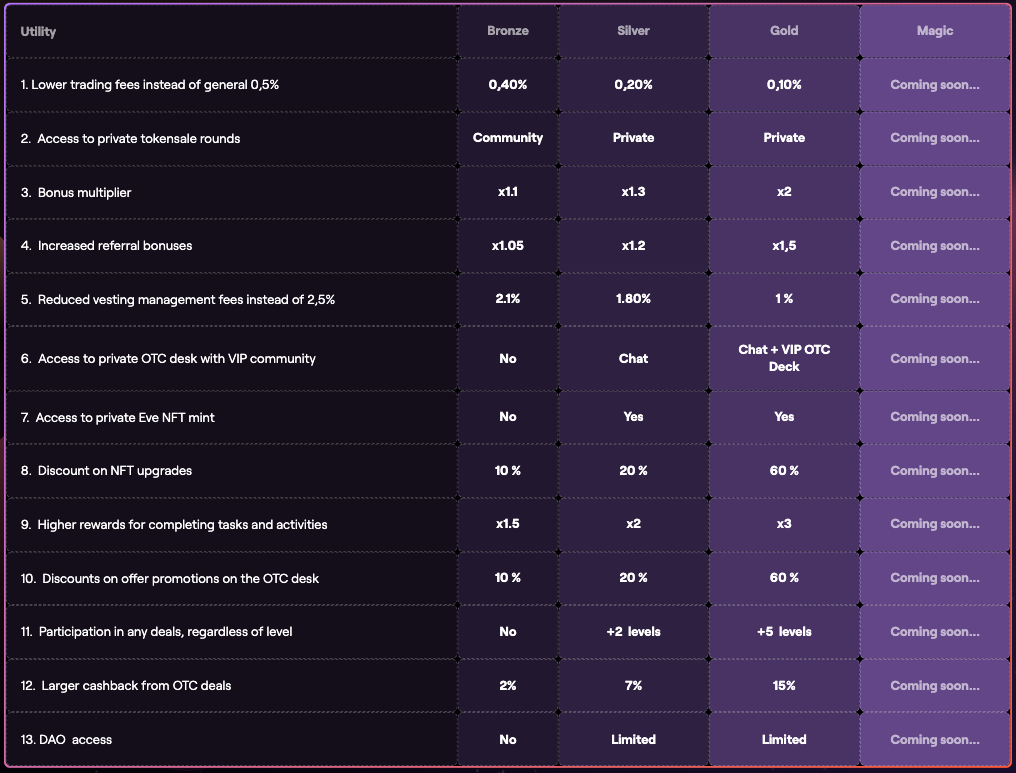Select the Lower trading fees row

(507, 85)
